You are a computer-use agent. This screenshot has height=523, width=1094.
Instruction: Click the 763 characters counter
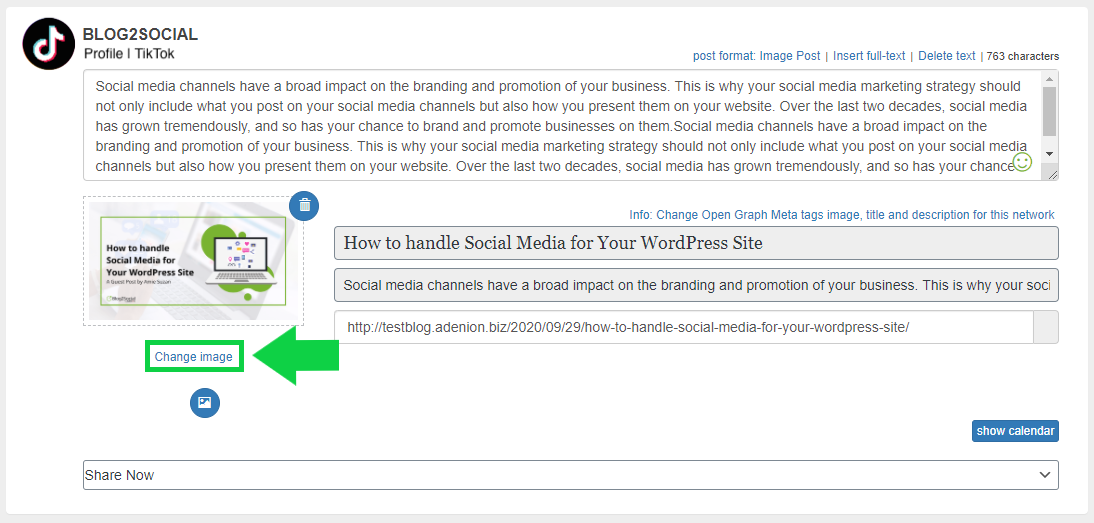tap(1023, 56)
